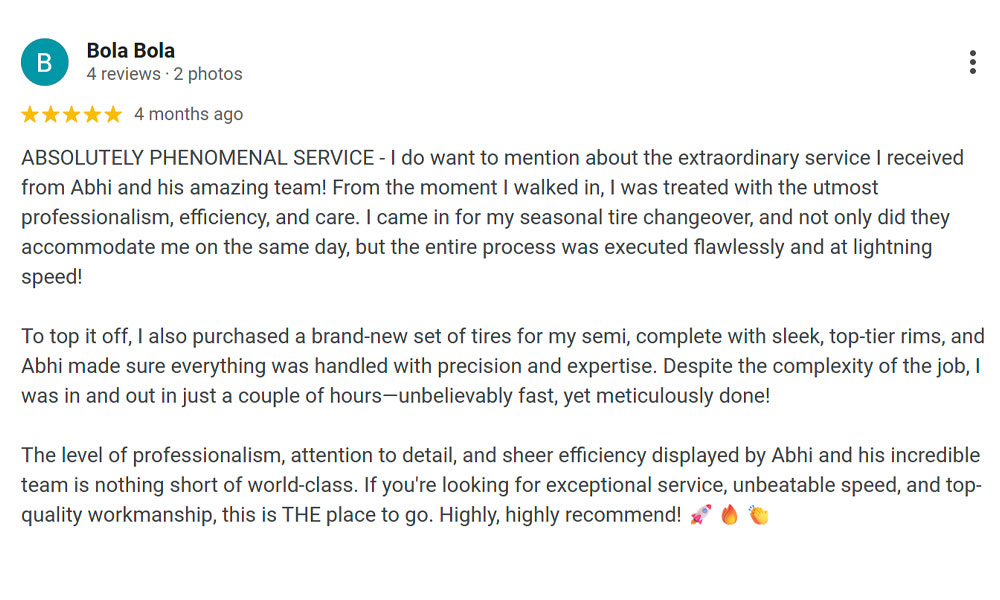Screen dimensions: 1000x600
Task: Click the paragraph starting 'To top it off'
Action: (503, 366)
